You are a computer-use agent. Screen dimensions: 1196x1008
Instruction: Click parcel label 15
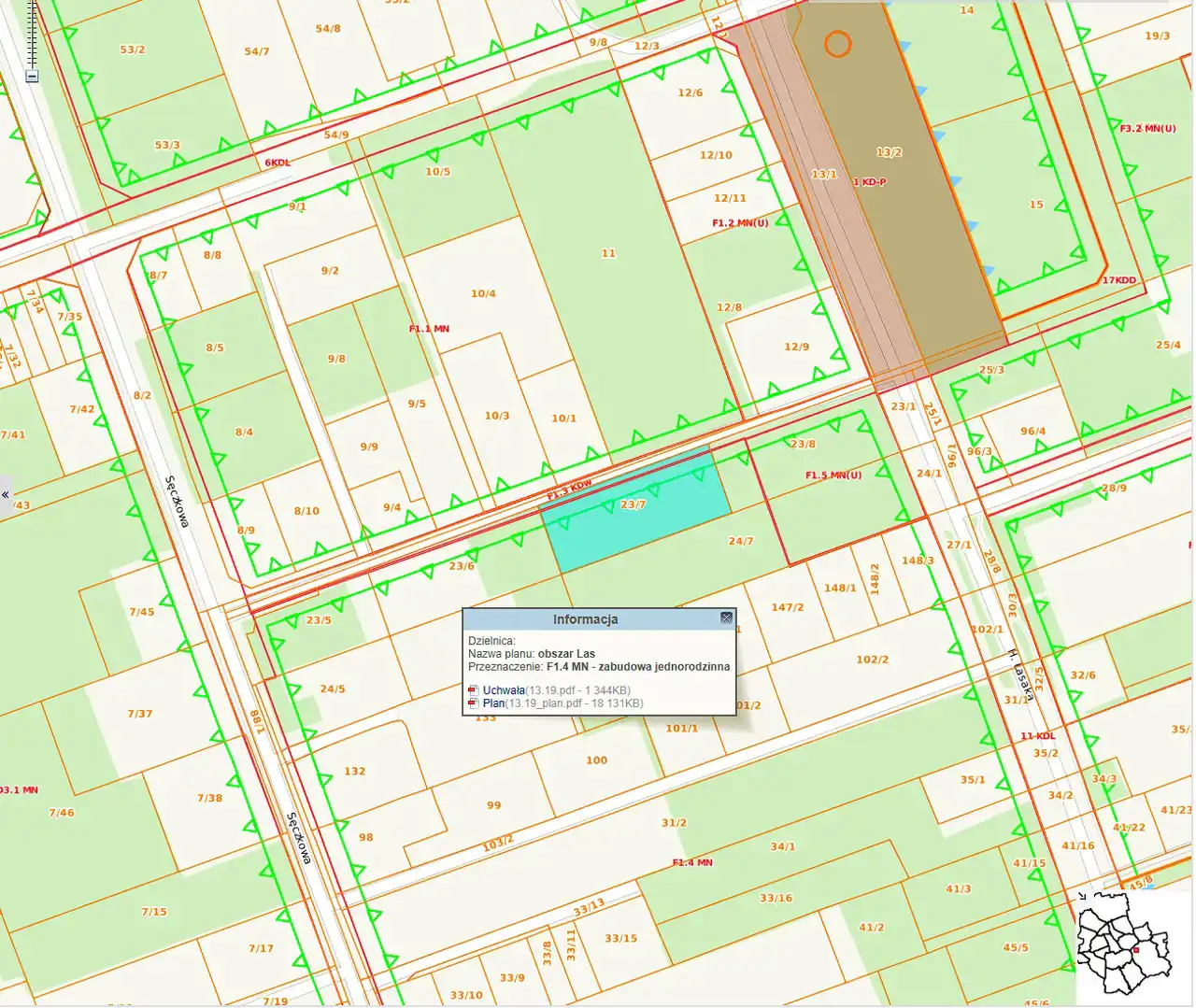point(1036,205)
